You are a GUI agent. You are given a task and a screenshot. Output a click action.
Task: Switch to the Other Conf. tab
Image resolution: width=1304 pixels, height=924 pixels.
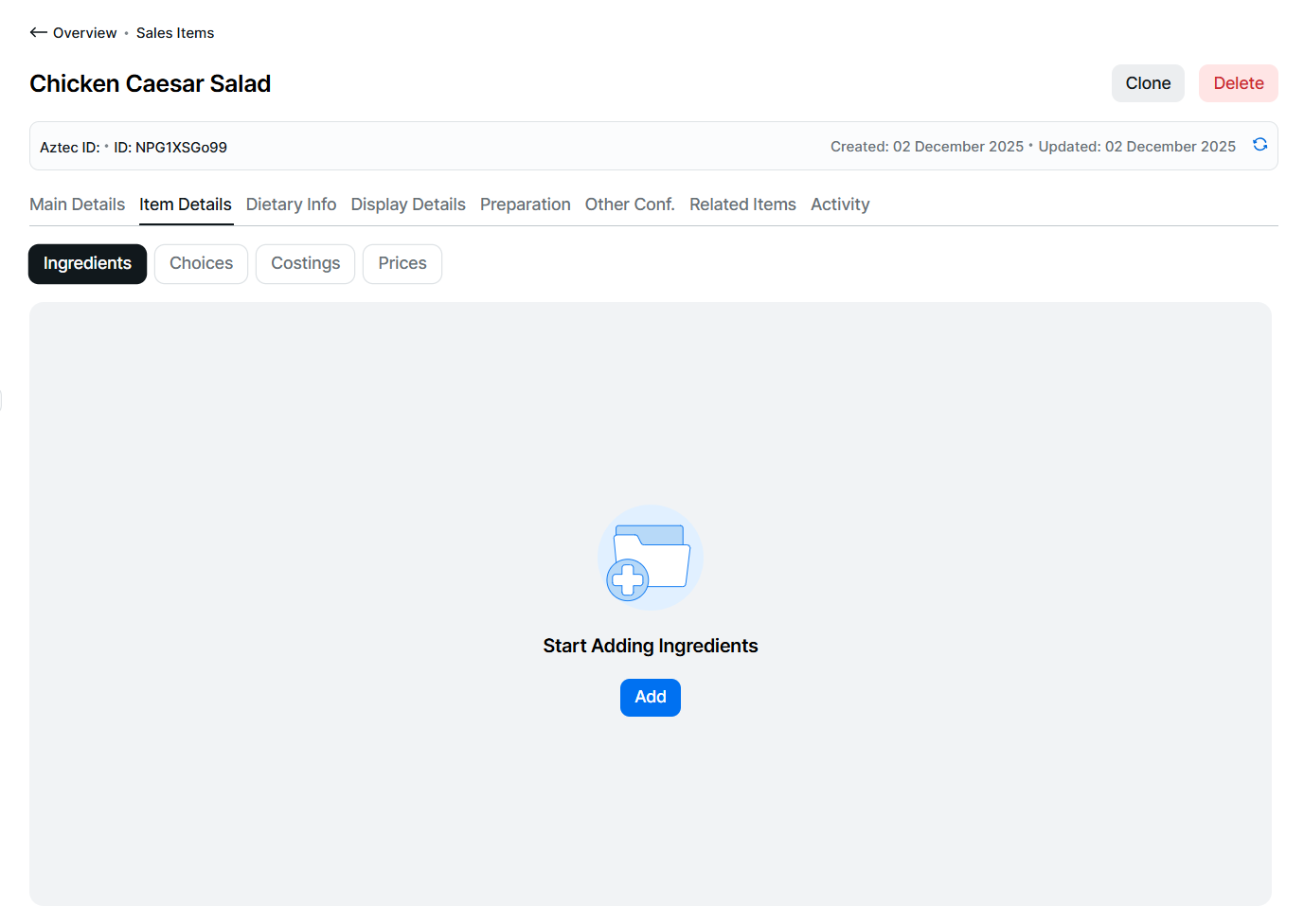point(630,204)
